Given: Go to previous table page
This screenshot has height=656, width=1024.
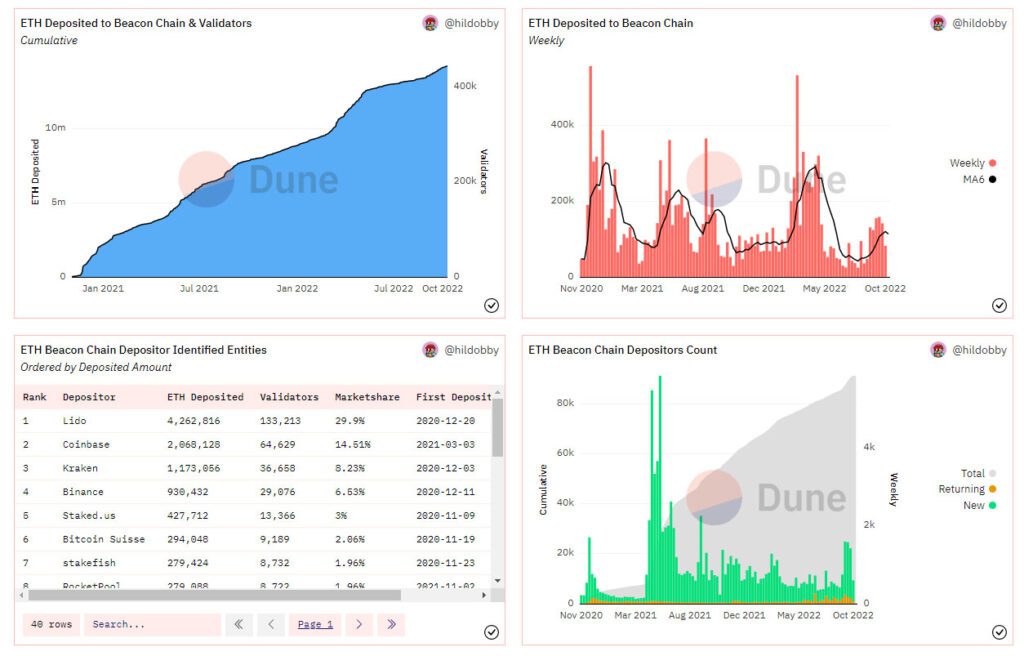Looking at the screenshot, I should [x=271, y=625].
